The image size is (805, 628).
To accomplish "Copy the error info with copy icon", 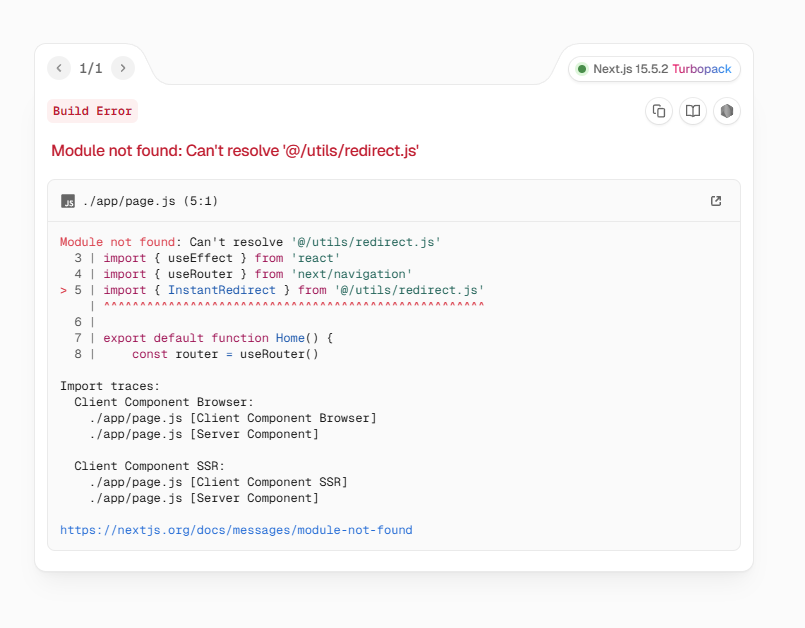I will 659,111.
